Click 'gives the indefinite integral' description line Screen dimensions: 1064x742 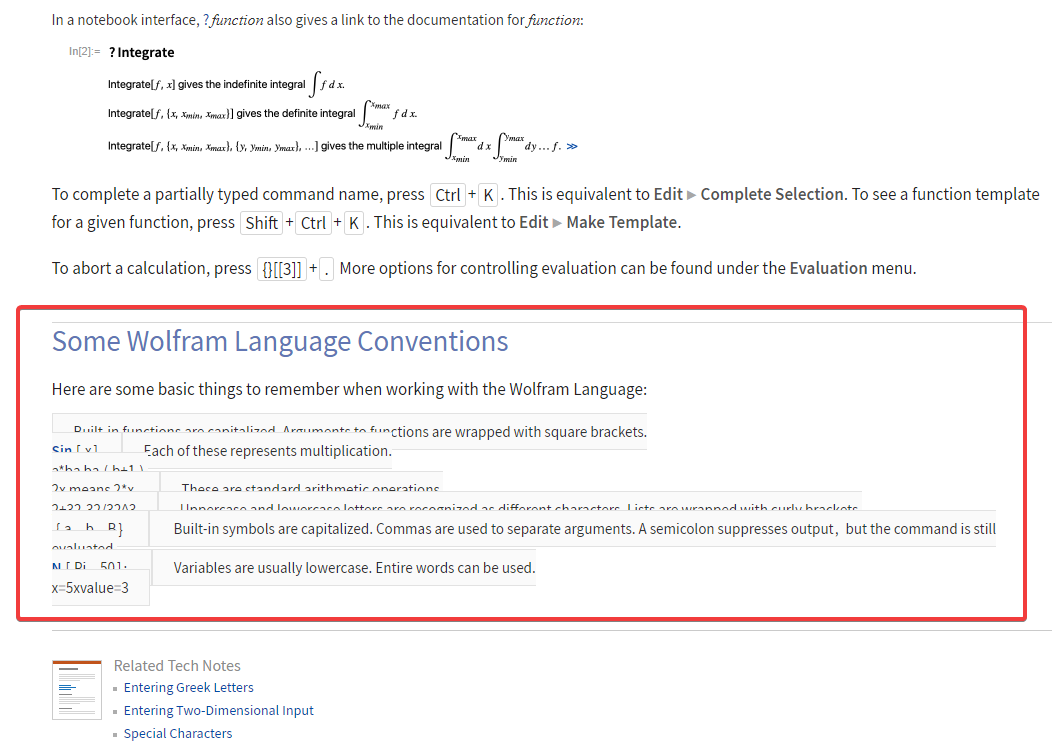tap(226, 85)
